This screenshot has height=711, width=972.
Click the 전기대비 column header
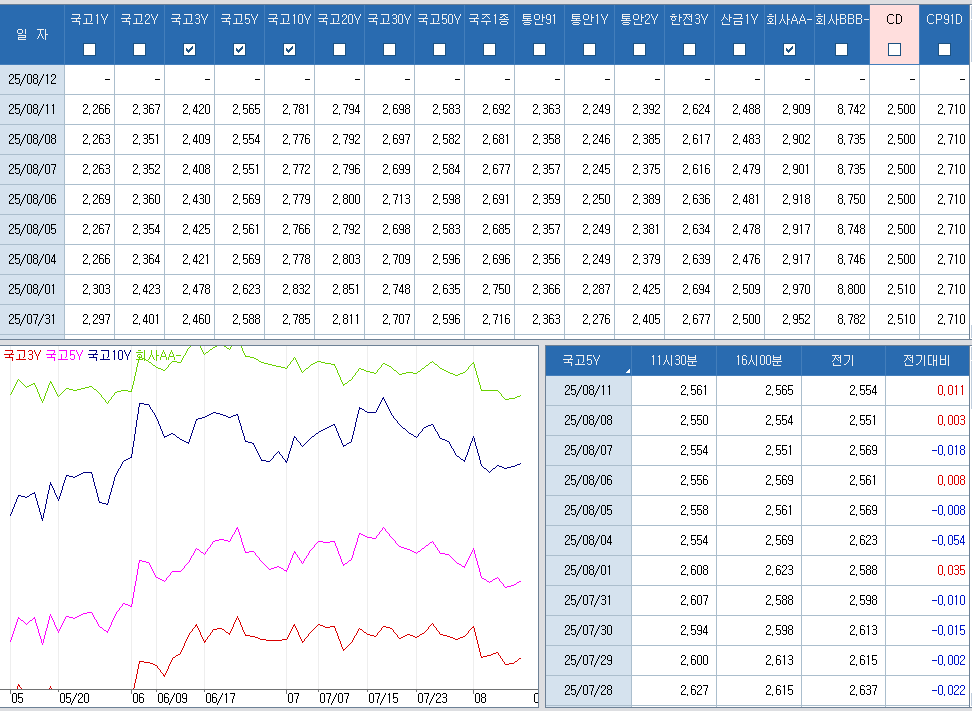point(926,361)
